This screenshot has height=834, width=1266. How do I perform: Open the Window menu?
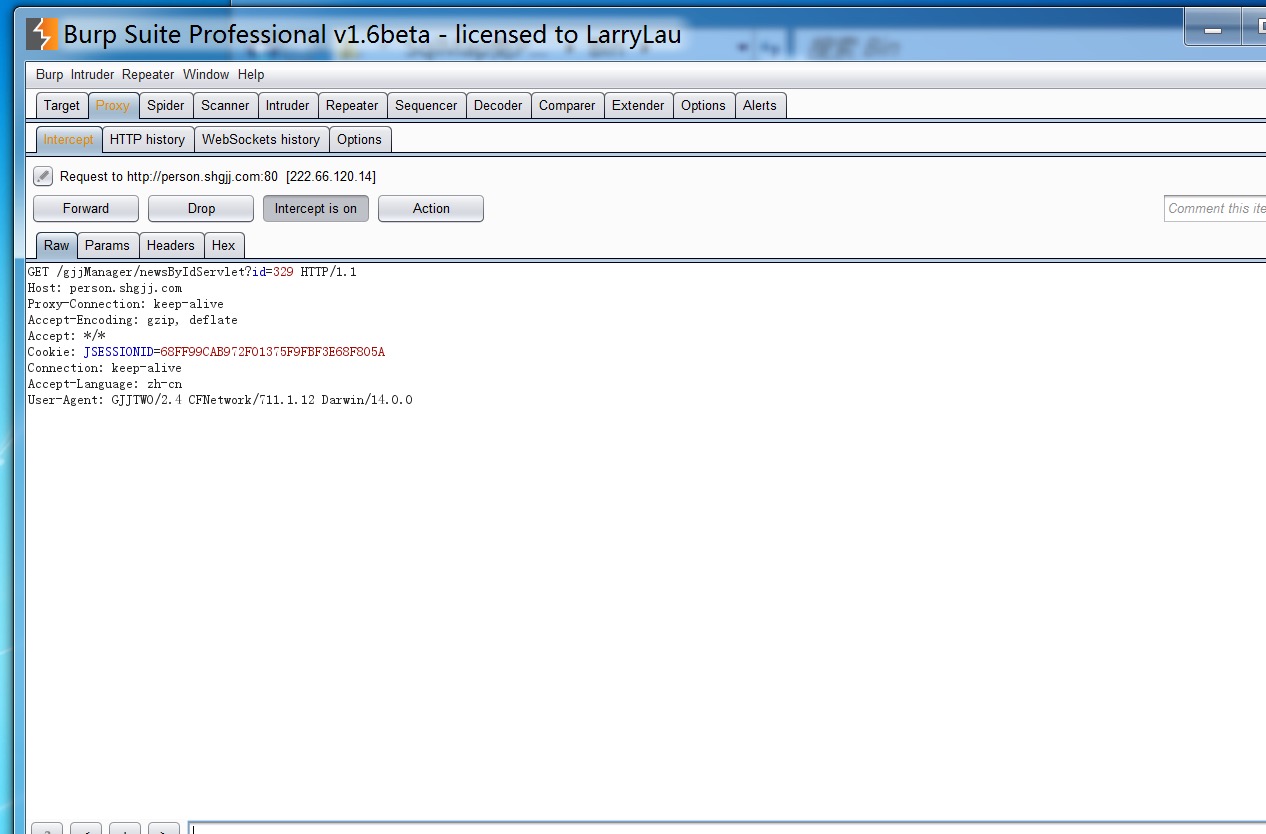(x=206, y=74)
